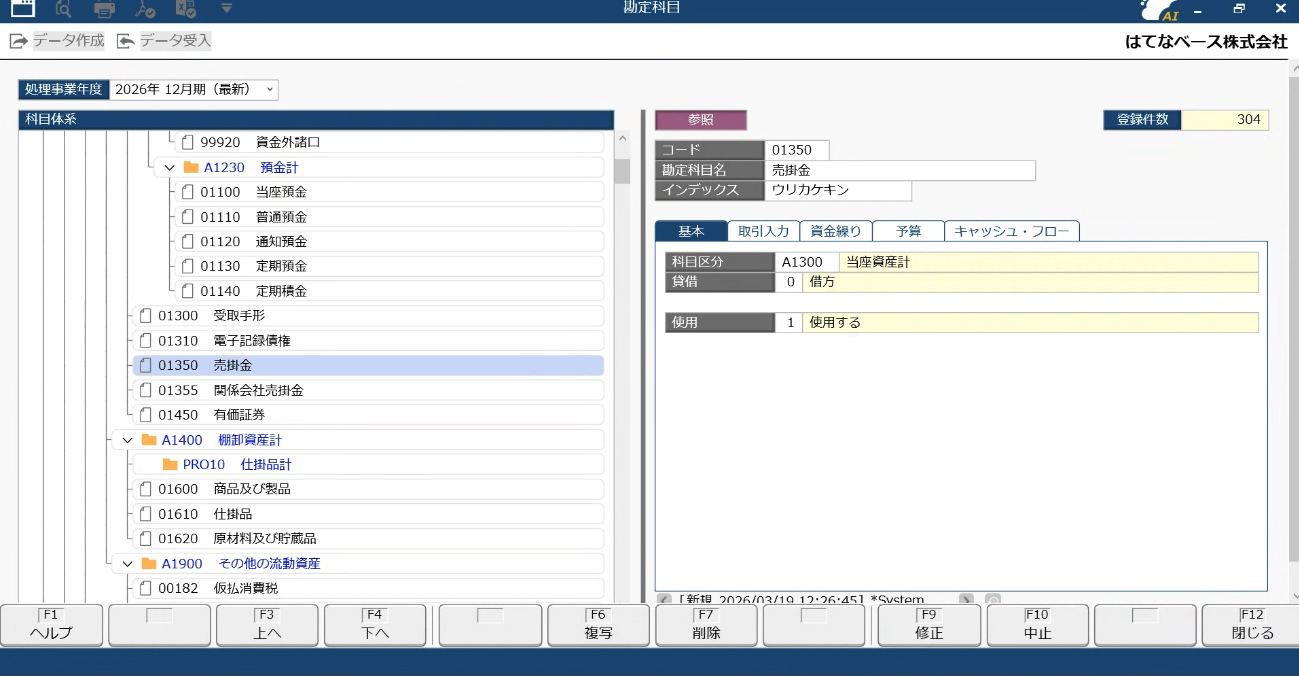Viewport: 1299px width, 676px height.
Task: Click the document icon beside 01450 有価証券
Action: coord(145,415)
